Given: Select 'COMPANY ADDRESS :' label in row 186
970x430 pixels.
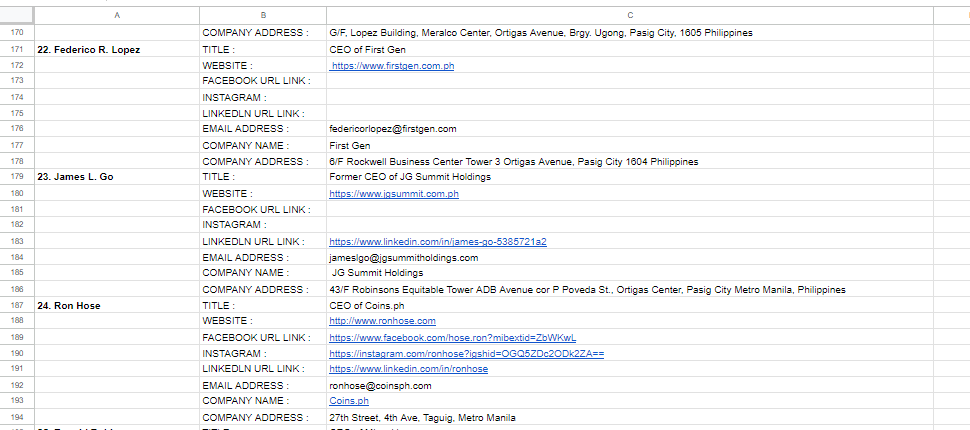Looking at the screenshot, I should click(x=263, y=290).
